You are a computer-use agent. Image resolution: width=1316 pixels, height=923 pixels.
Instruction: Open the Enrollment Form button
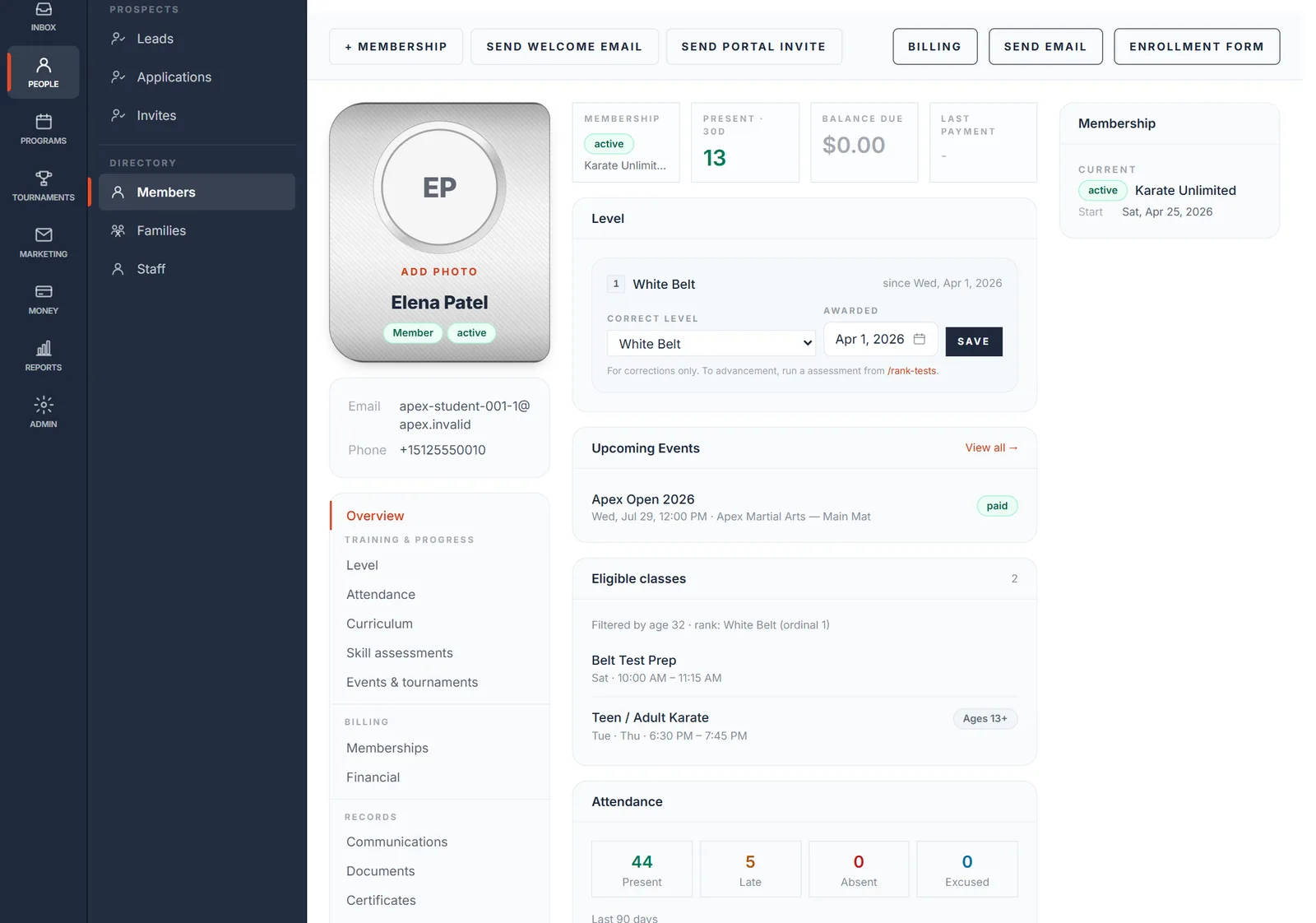pyautogui.click(x=1197, y=46)
